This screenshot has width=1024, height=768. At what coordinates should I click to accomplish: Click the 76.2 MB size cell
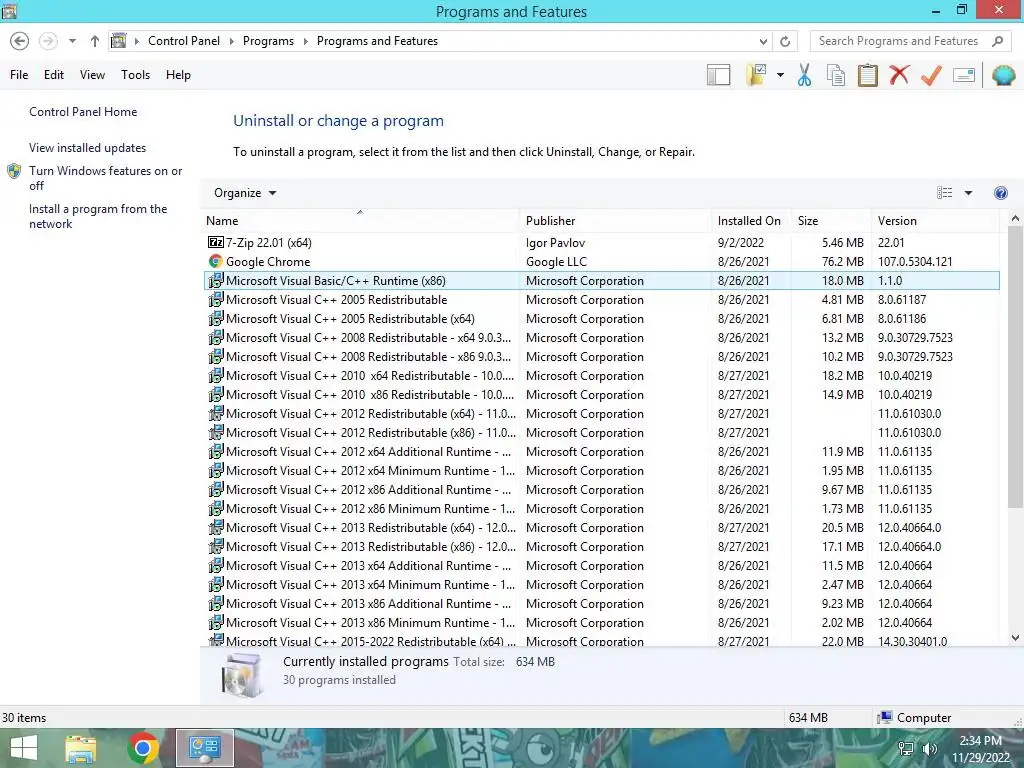pos(842,262)
